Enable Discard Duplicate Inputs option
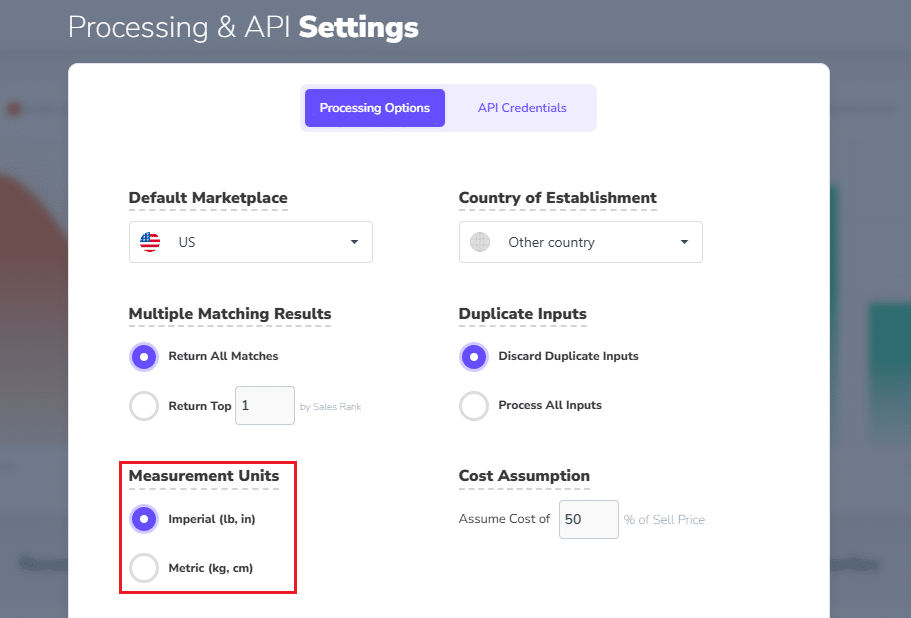Viewport: 911px width, 618px height. tap(475, 356)
